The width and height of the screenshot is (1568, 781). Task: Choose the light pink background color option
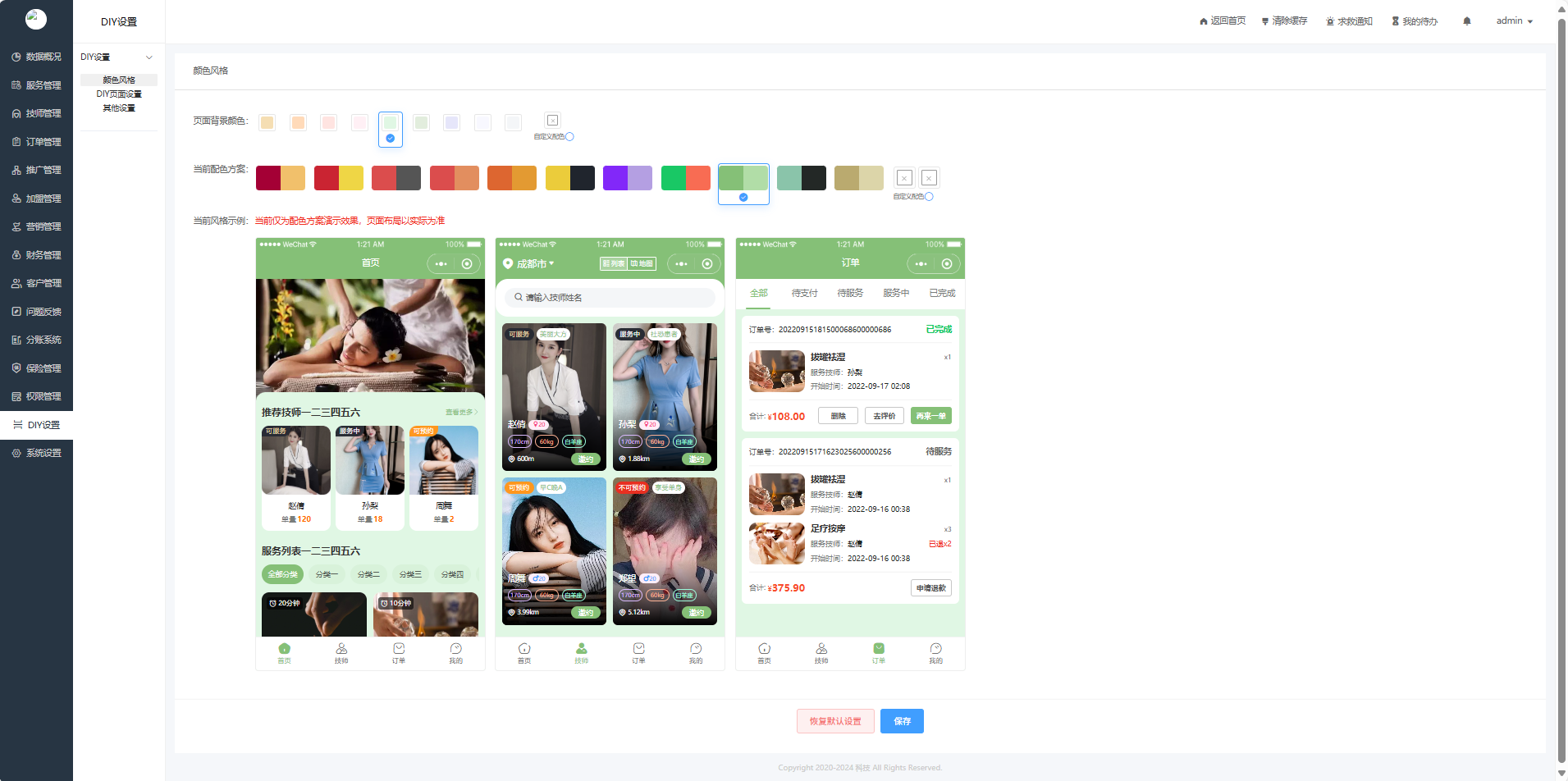(359, 122)
